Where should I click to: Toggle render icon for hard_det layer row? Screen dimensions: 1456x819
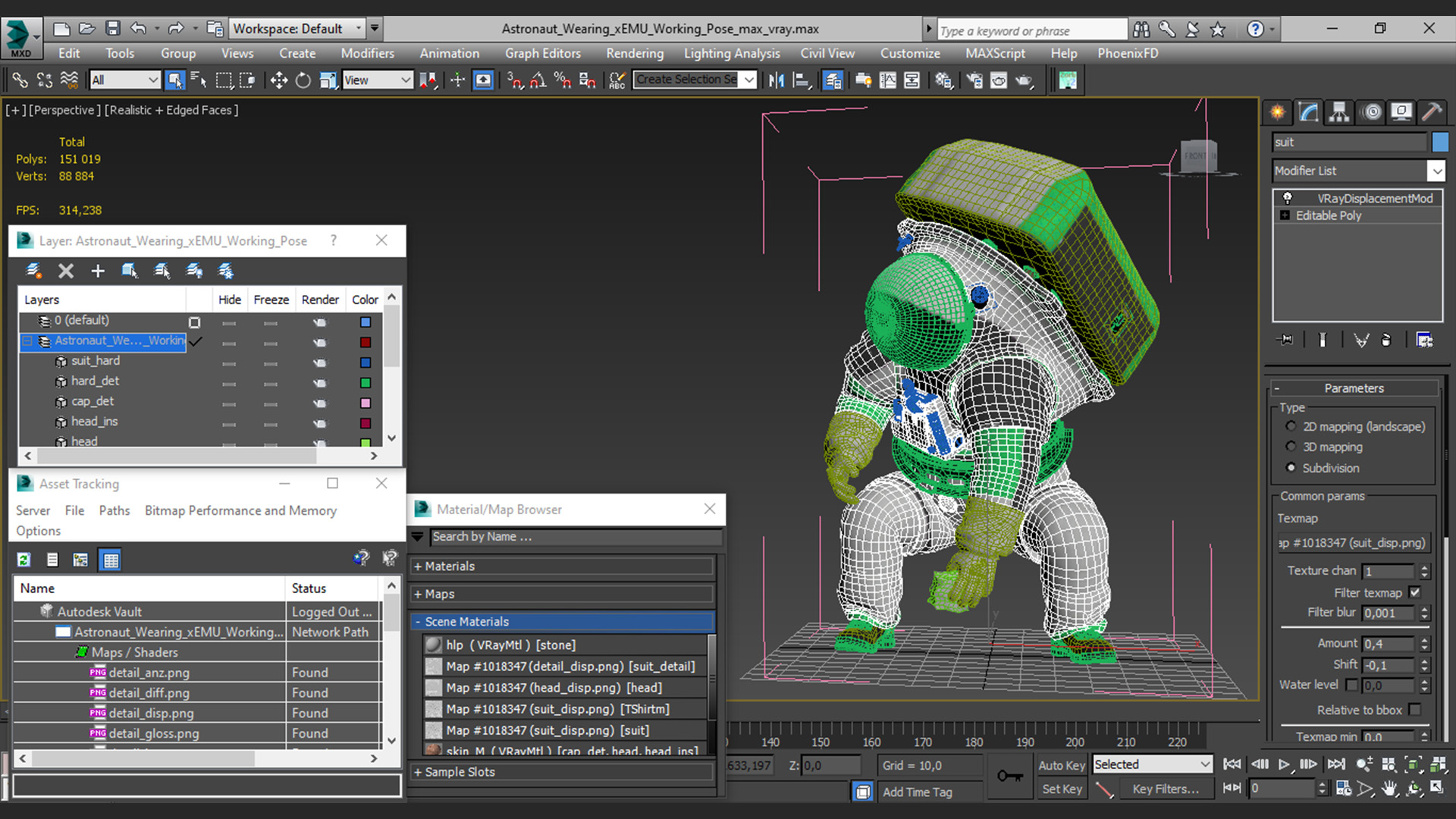pyautogui.click(x=320, y=383)
